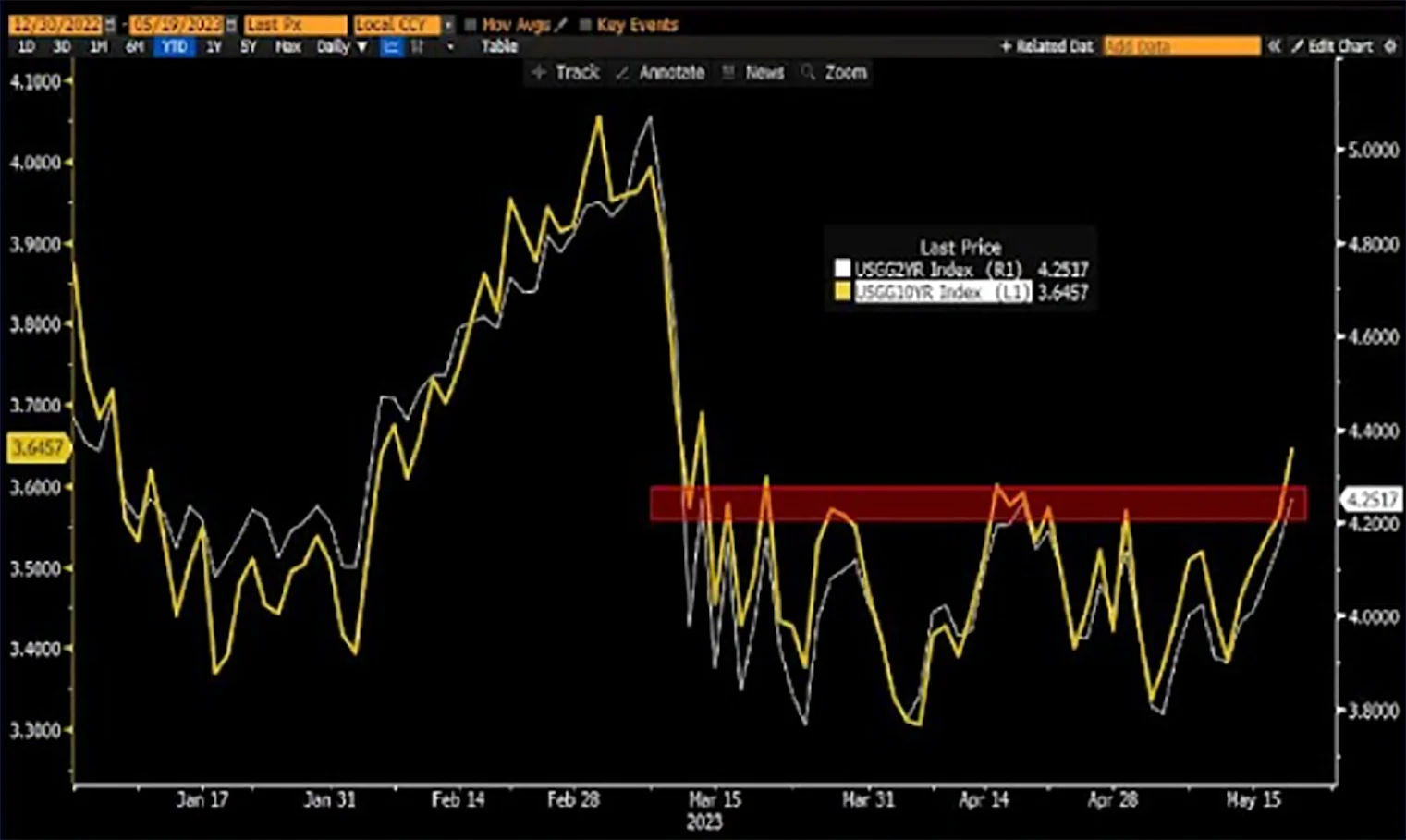Open the end date calendar picker
The height and width of the screenshot is (840, 1406).
coord(231,25)
